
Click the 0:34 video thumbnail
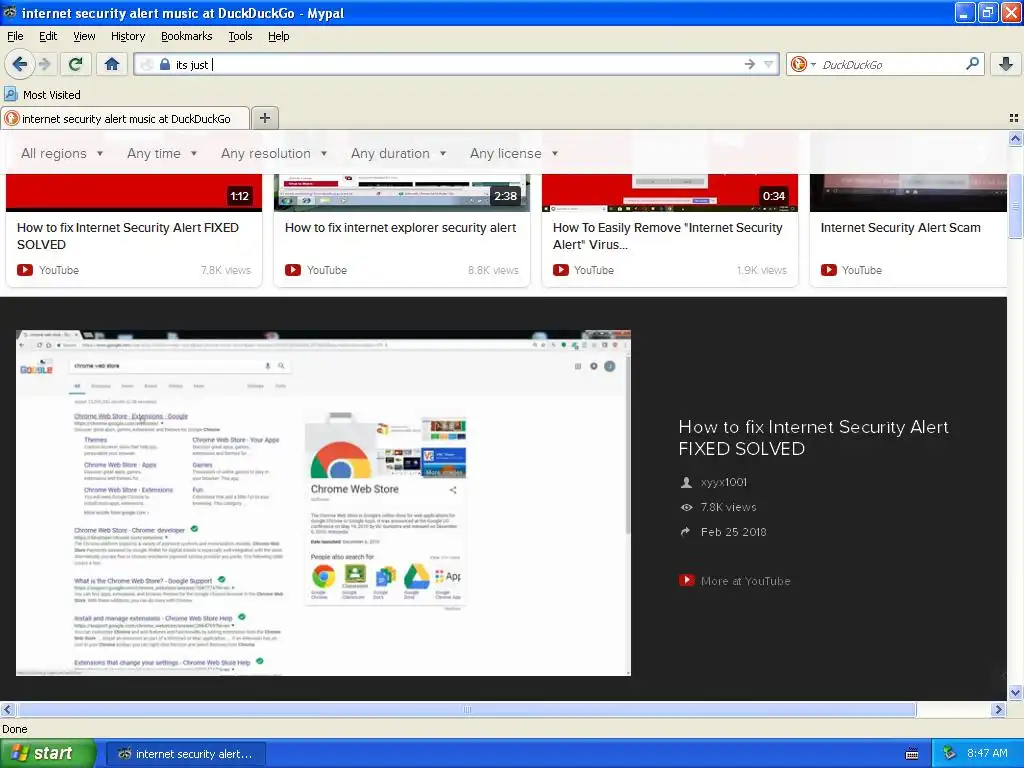click(x=670, y=193)
